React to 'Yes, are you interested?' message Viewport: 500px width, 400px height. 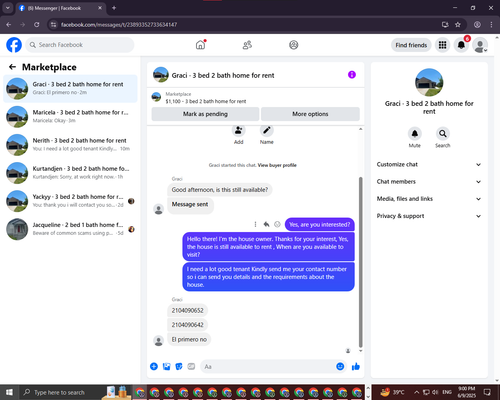pyautogui.click(x=277, y=224)
